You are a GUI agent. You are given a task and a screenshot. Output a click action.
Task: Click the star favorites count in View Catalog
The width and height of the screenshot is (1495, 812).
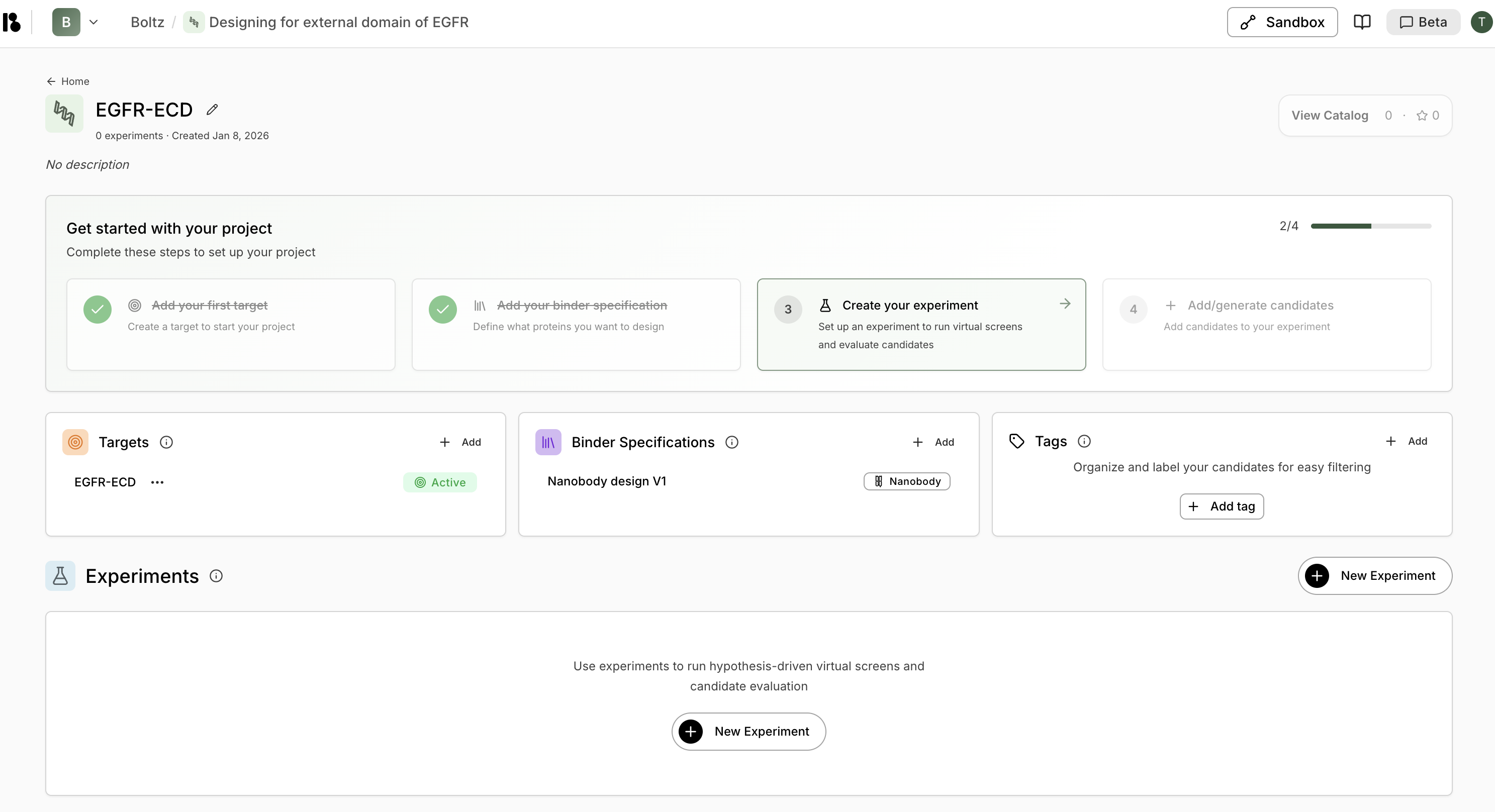[1427, 116]
